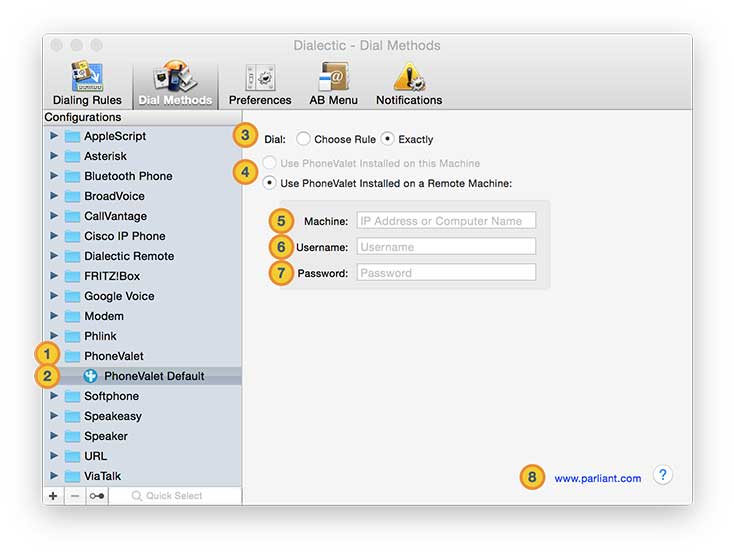Screen dimensions: 734x555
Task: Focus the Quick Select search field
Action: pos(175,496)
